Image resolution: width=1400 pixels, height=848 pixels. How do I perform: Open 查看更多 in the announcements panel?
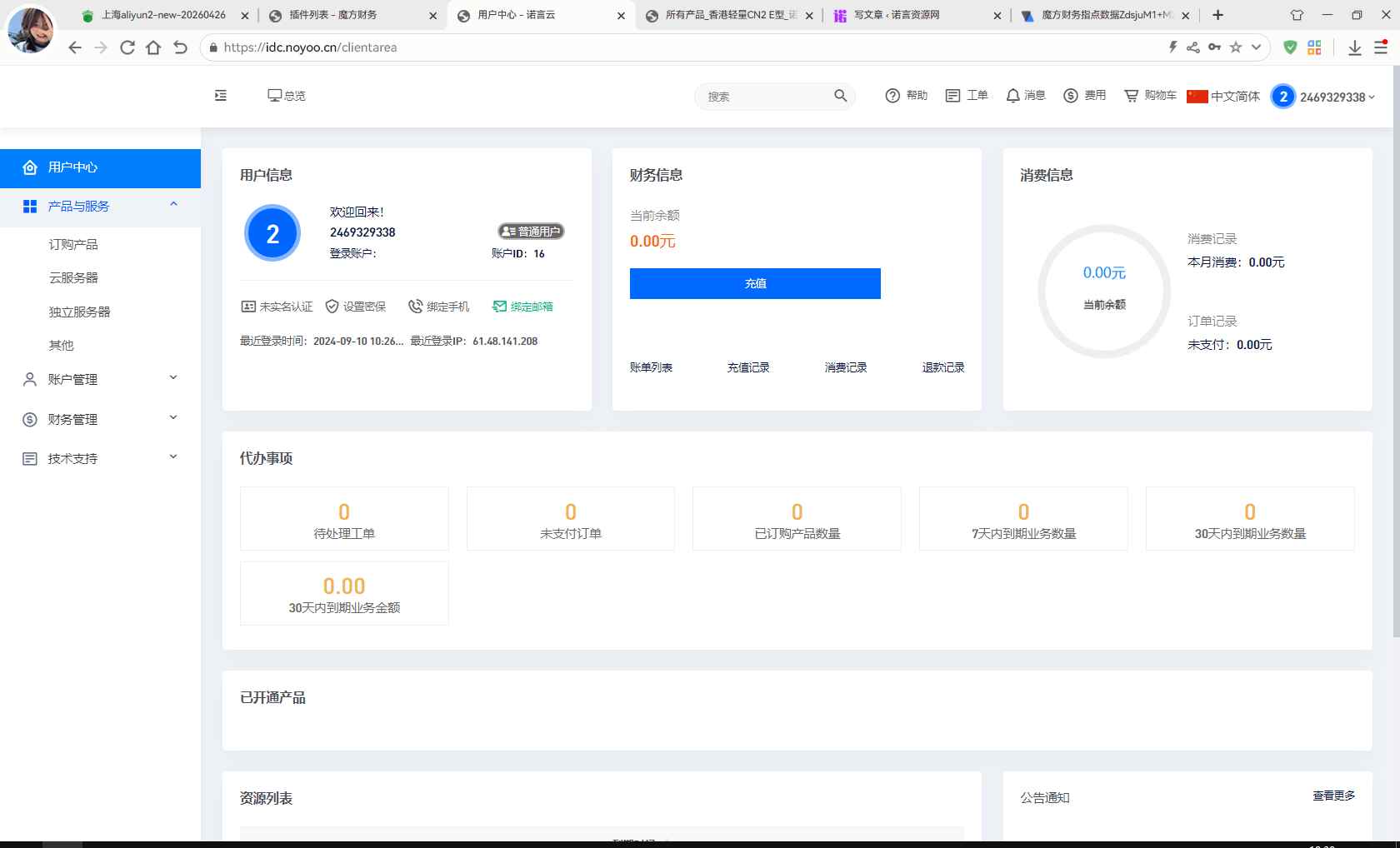pos(1332,797)
